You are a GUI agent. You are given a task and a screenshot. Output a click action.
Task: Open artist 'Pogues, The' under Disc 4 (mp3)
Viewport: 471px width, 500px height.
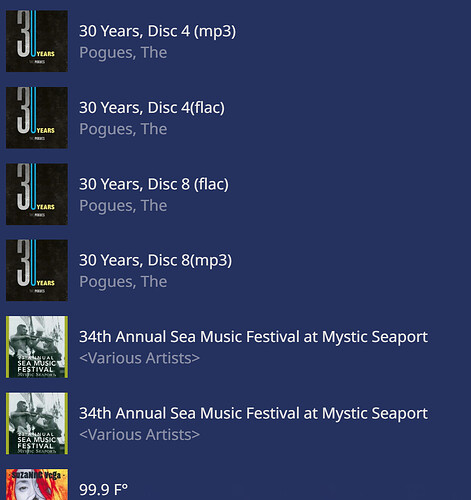click(x=123, y=53)
